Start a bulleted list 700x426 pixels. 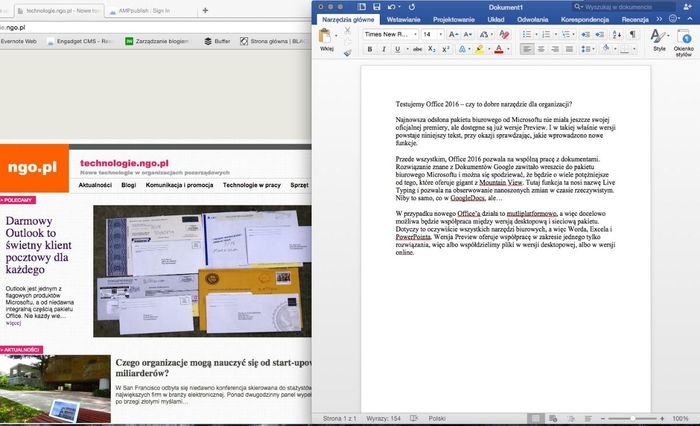[528, 34]
